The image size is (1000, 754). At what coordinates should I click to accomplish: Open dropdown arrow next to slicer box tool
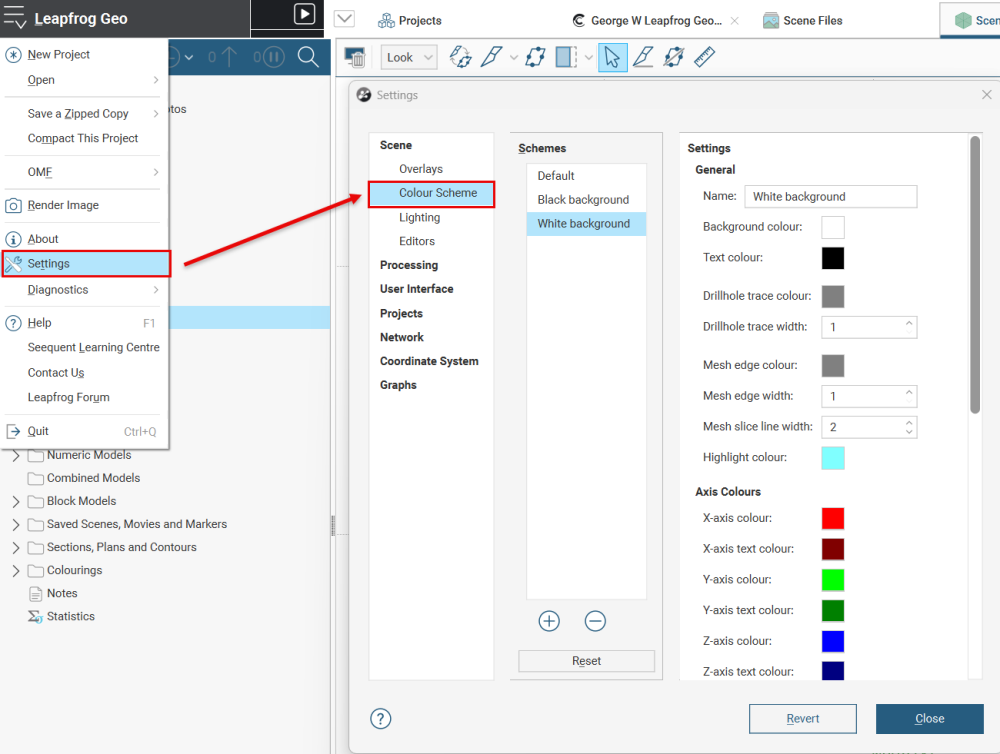tap(588, 57)
